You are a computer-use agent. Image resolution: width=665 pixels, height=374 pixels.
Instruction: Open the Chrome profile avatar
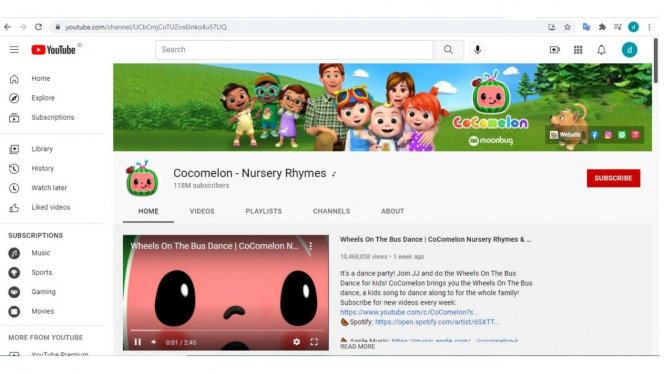pos(633,27)
